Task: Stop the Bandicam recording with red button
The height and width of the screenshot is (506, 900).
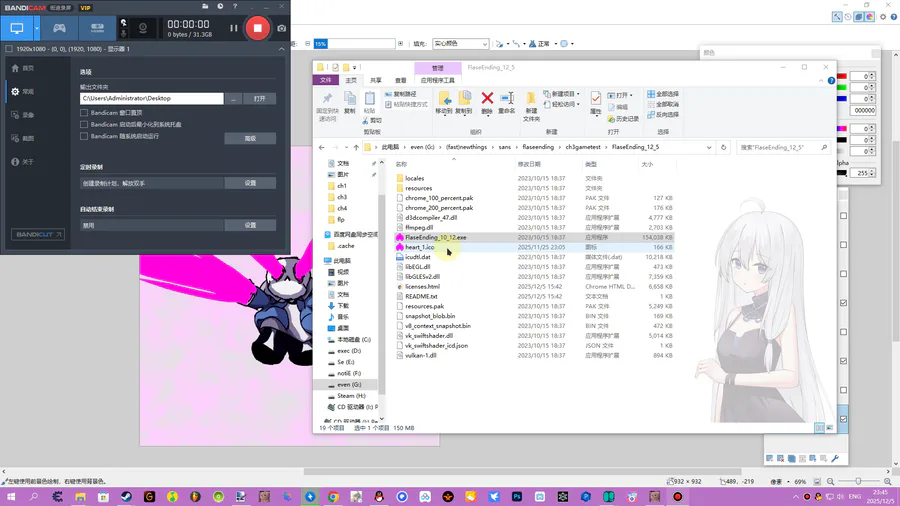Action: coord(257,28)
